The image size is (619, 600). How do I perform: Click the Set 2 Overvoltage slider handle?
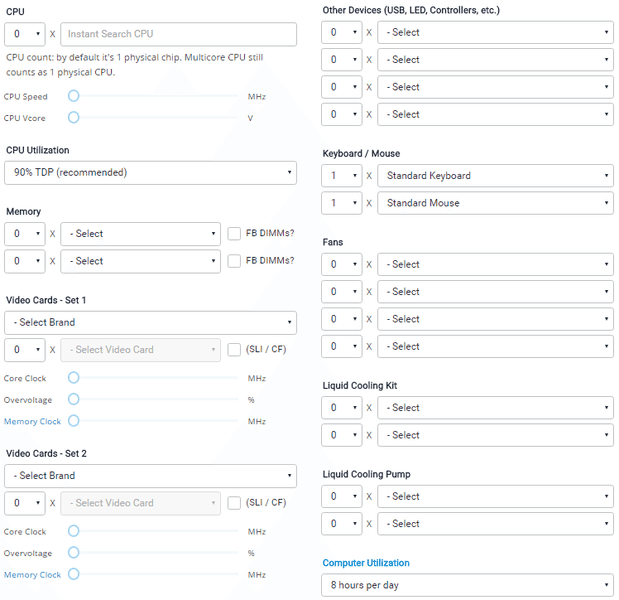tap(73, 553)
